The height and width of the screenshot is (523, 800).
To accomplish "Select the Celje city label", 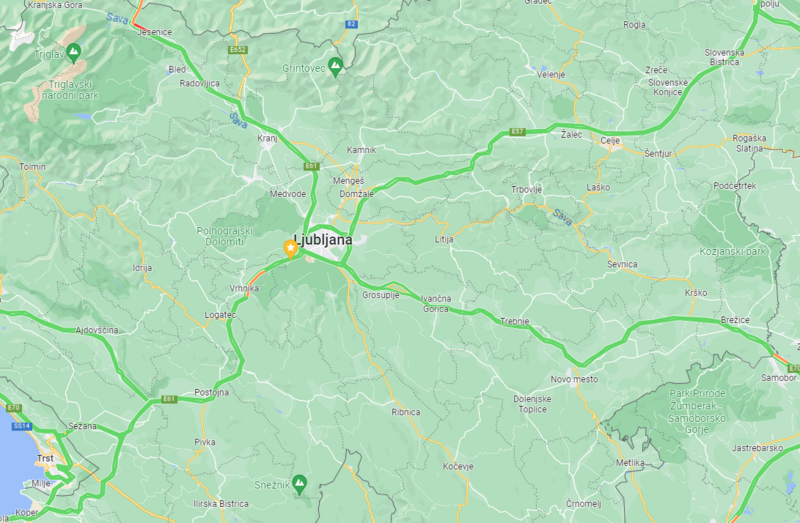I will coord(610,141).
